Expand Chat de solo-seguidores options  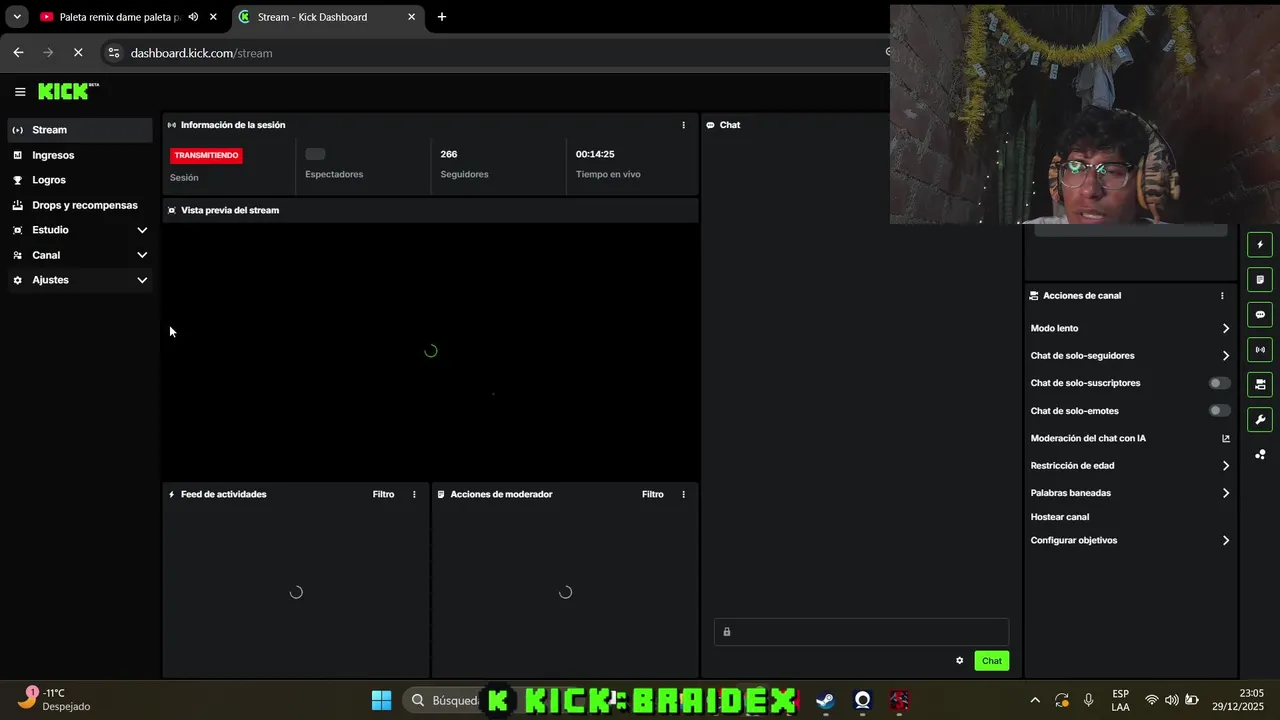(1226, 356)
